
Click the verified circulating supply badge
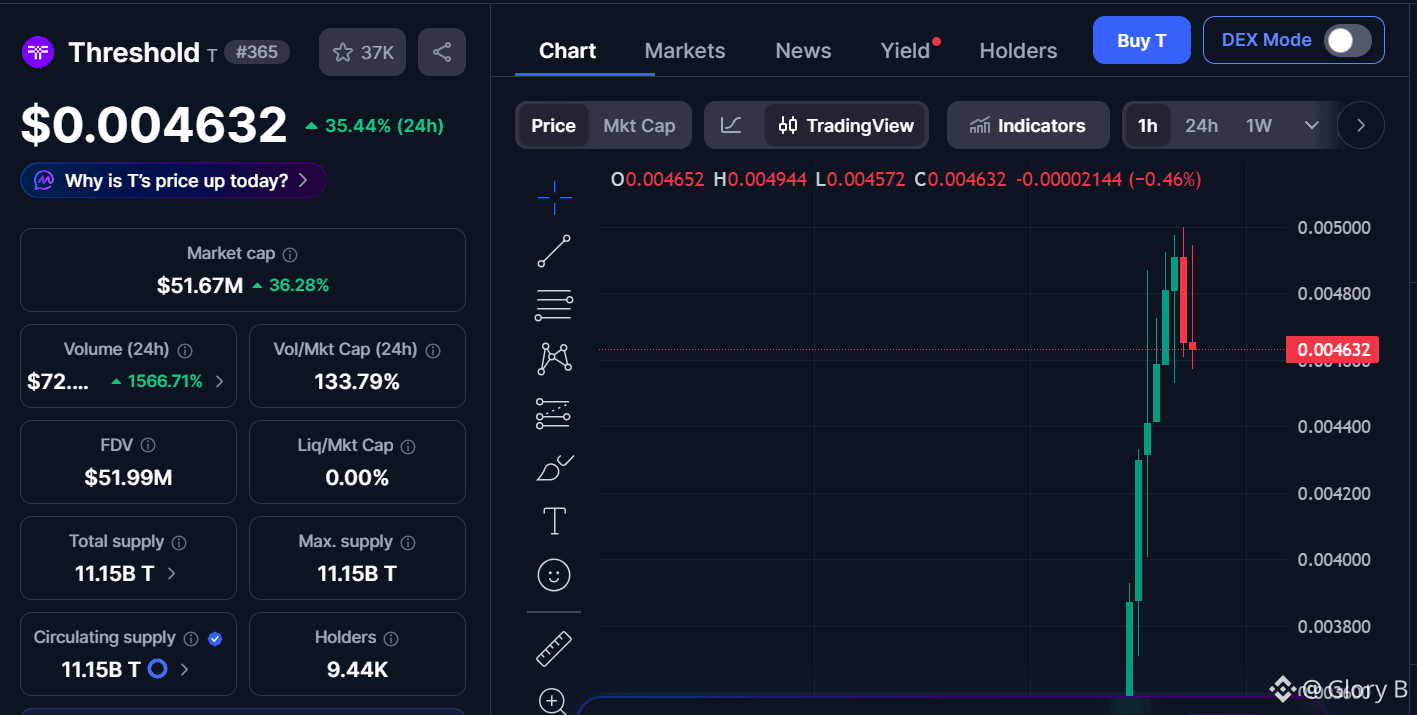(215, 639)
